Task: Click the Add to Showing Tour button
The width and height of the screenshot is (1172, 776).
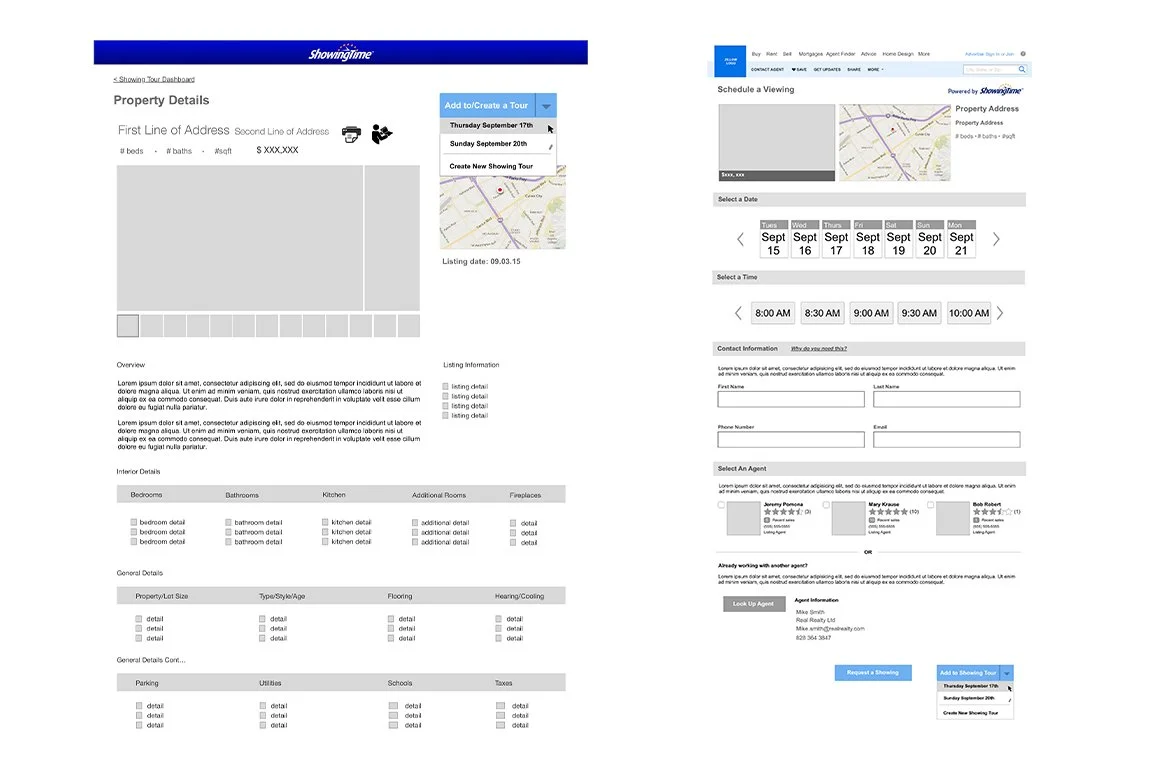Action: pos(969,673)
